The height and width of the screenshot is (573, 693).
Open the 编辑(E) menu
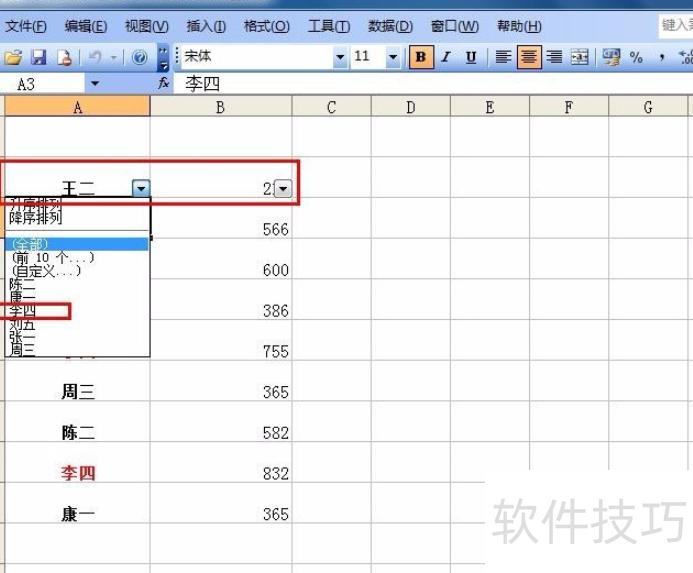86,27
